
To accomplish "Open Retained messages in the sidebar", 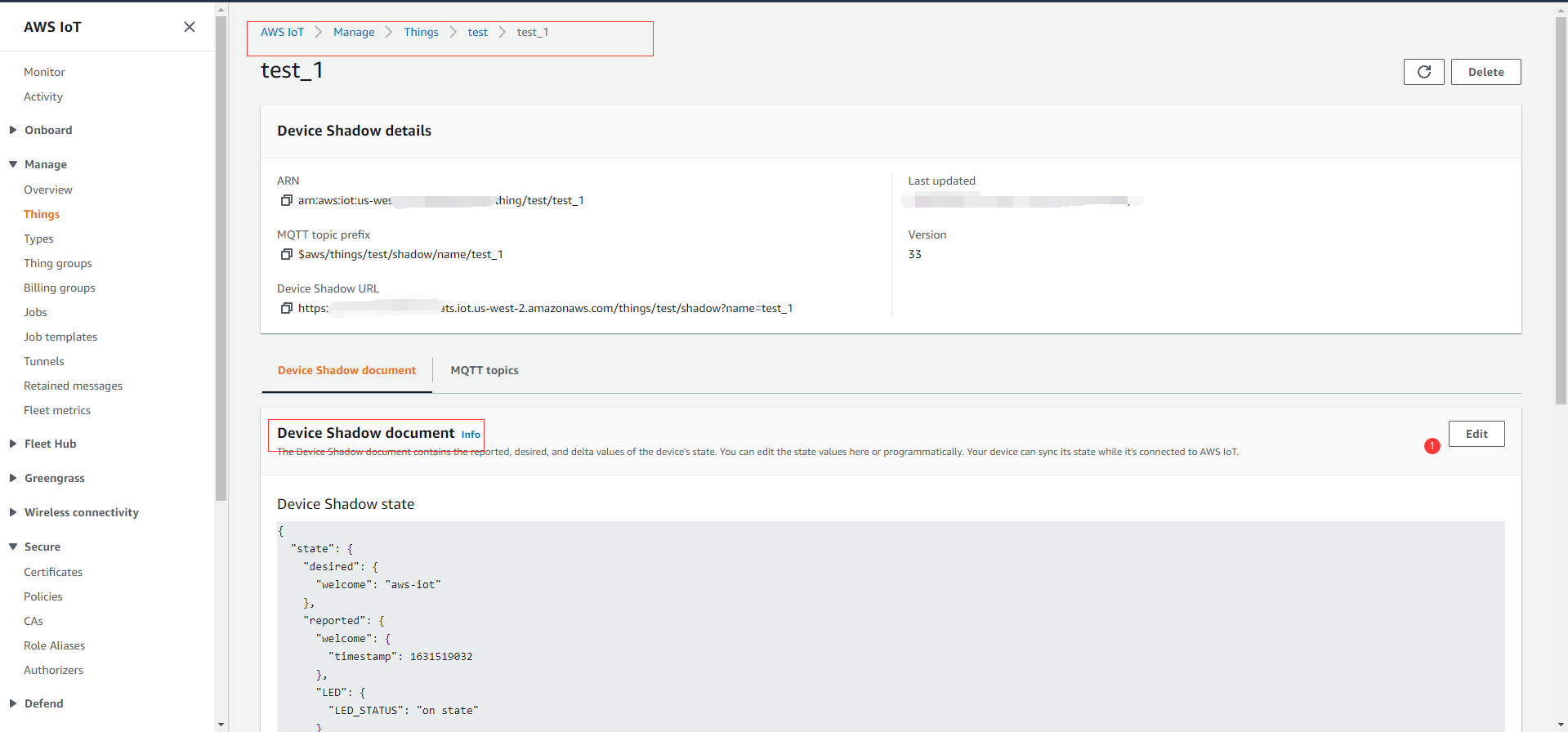I will tap(73, 386).
